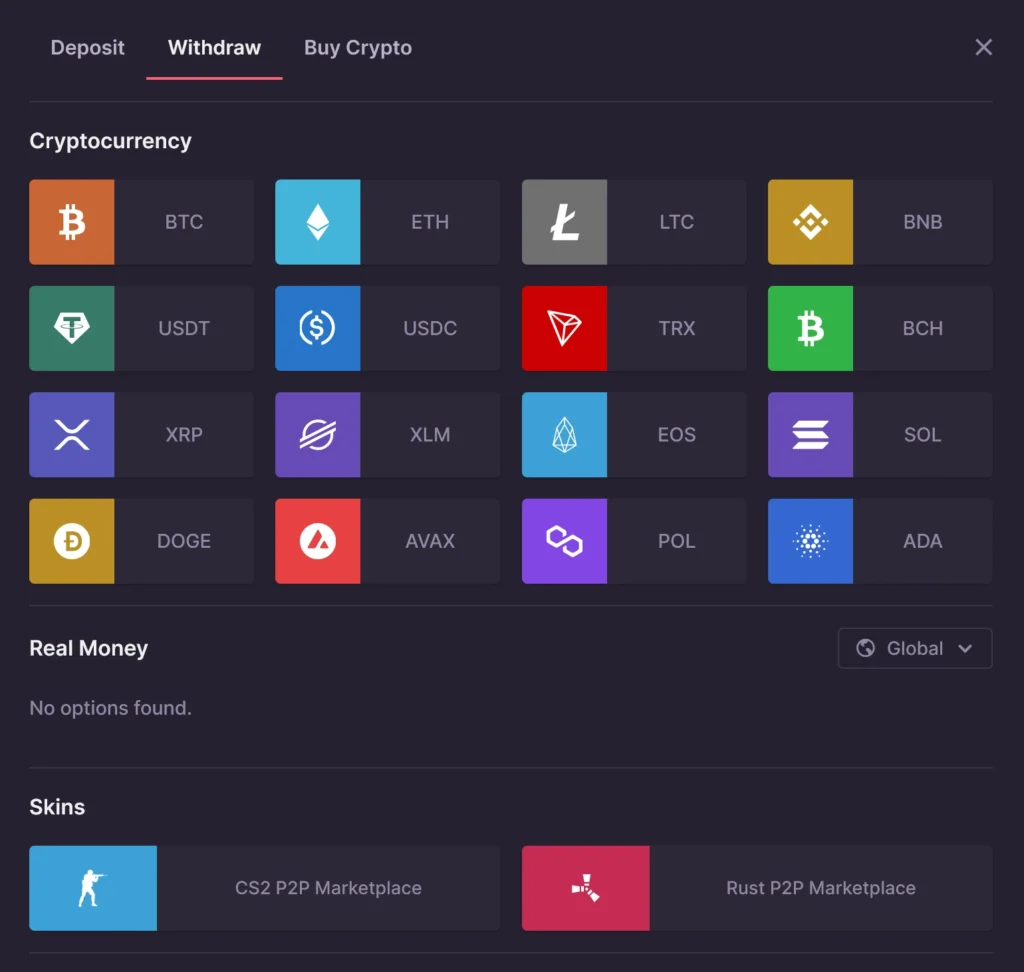Click the green Tether USDT icon

[72, 328]
